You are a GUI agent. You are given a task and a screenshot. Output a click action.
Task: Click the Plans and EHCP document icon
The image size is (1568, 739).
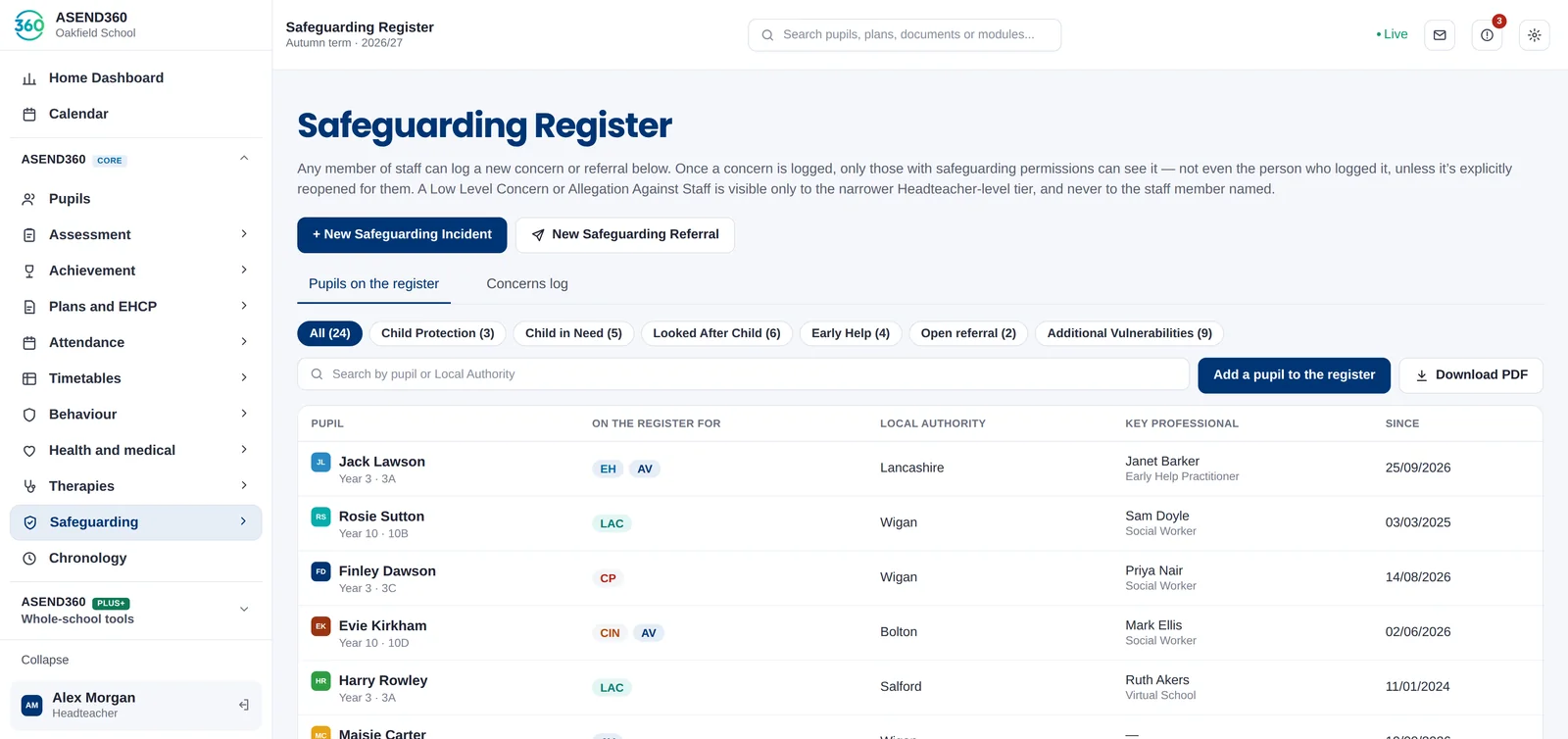click(x=29, y=307)
